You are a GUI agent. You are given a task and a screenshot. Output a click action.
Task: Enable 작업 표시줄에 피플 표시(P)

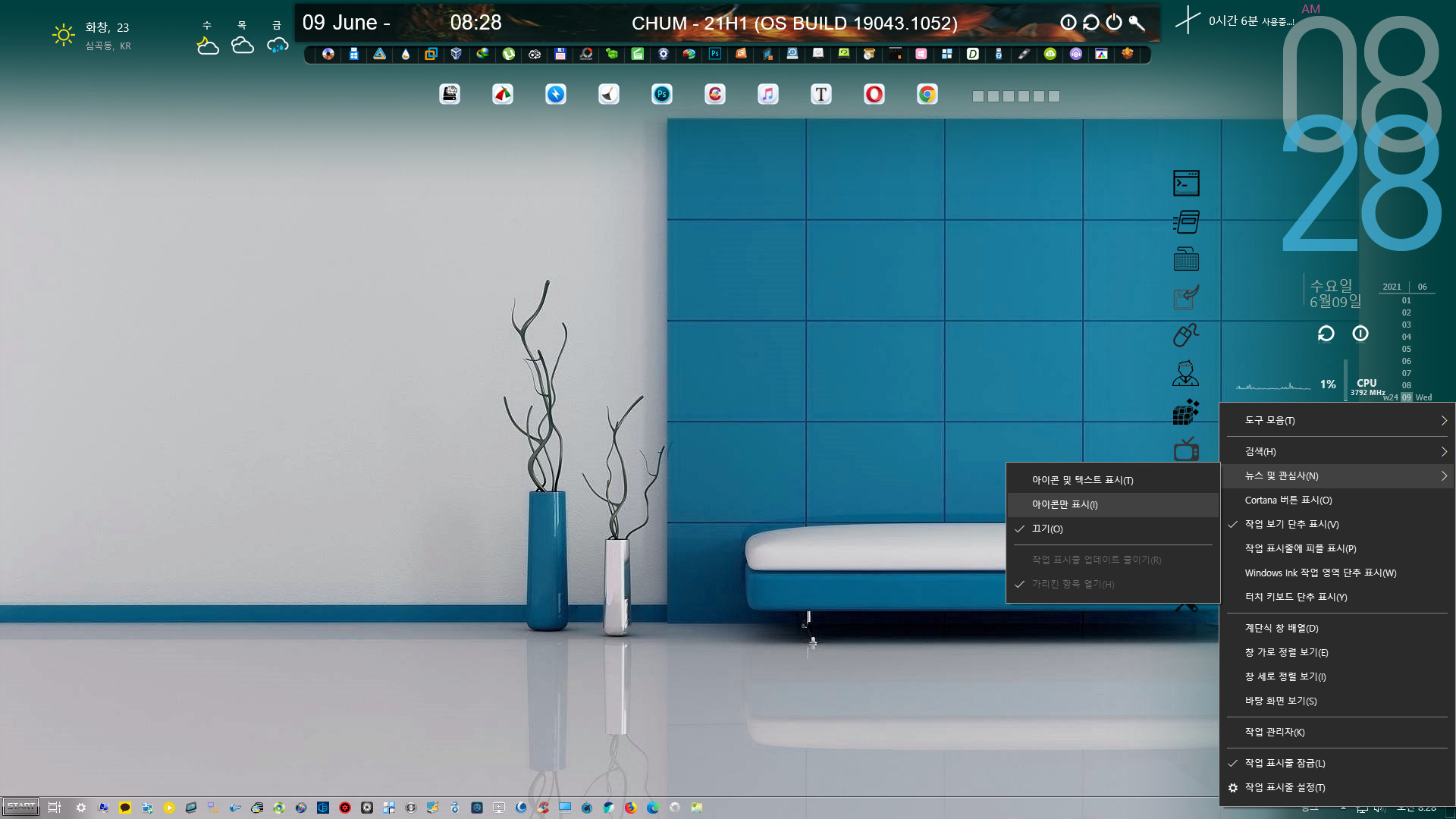click(1336, 548)
